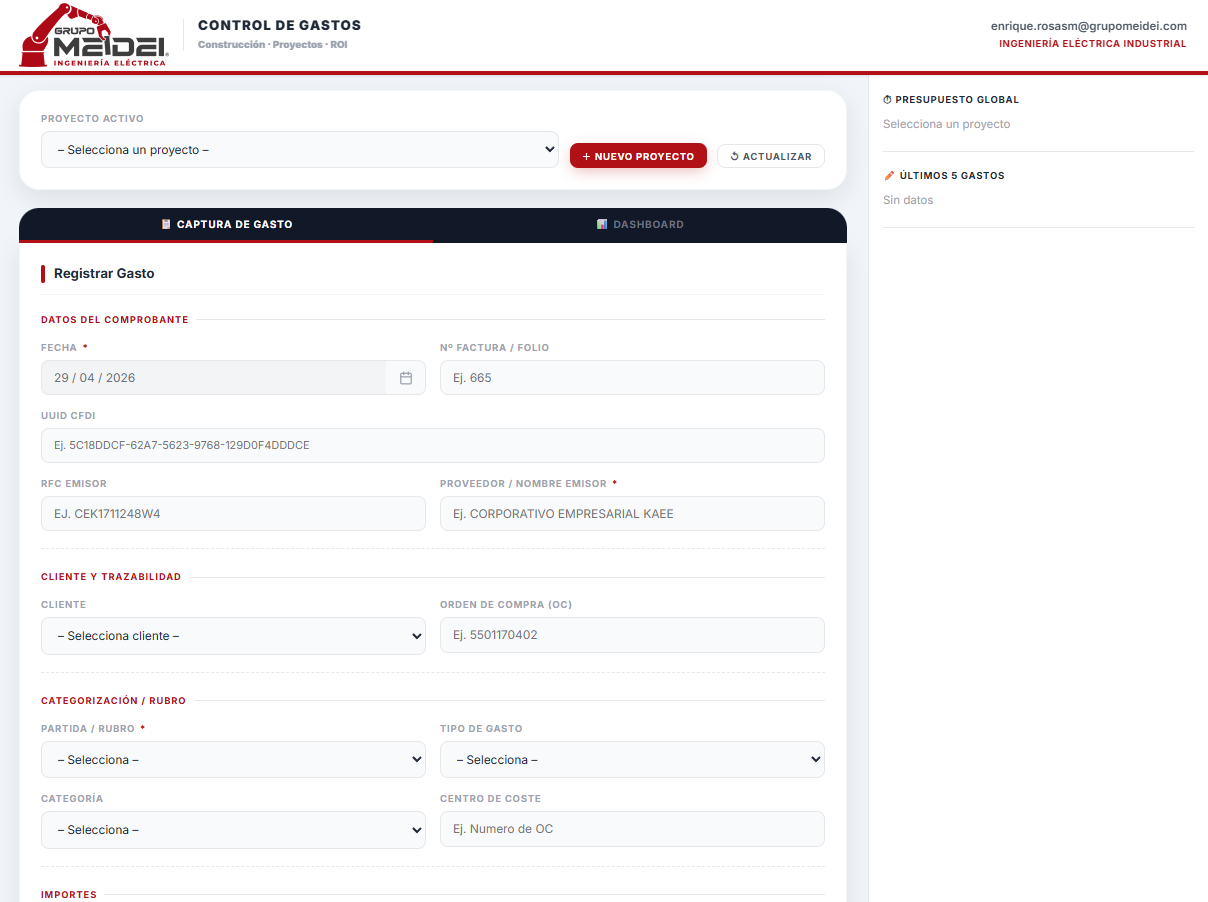Click the Control de Gastos title
Image resolution: width=1208 pixels, height=902 pixels.
tap(280, 25)
